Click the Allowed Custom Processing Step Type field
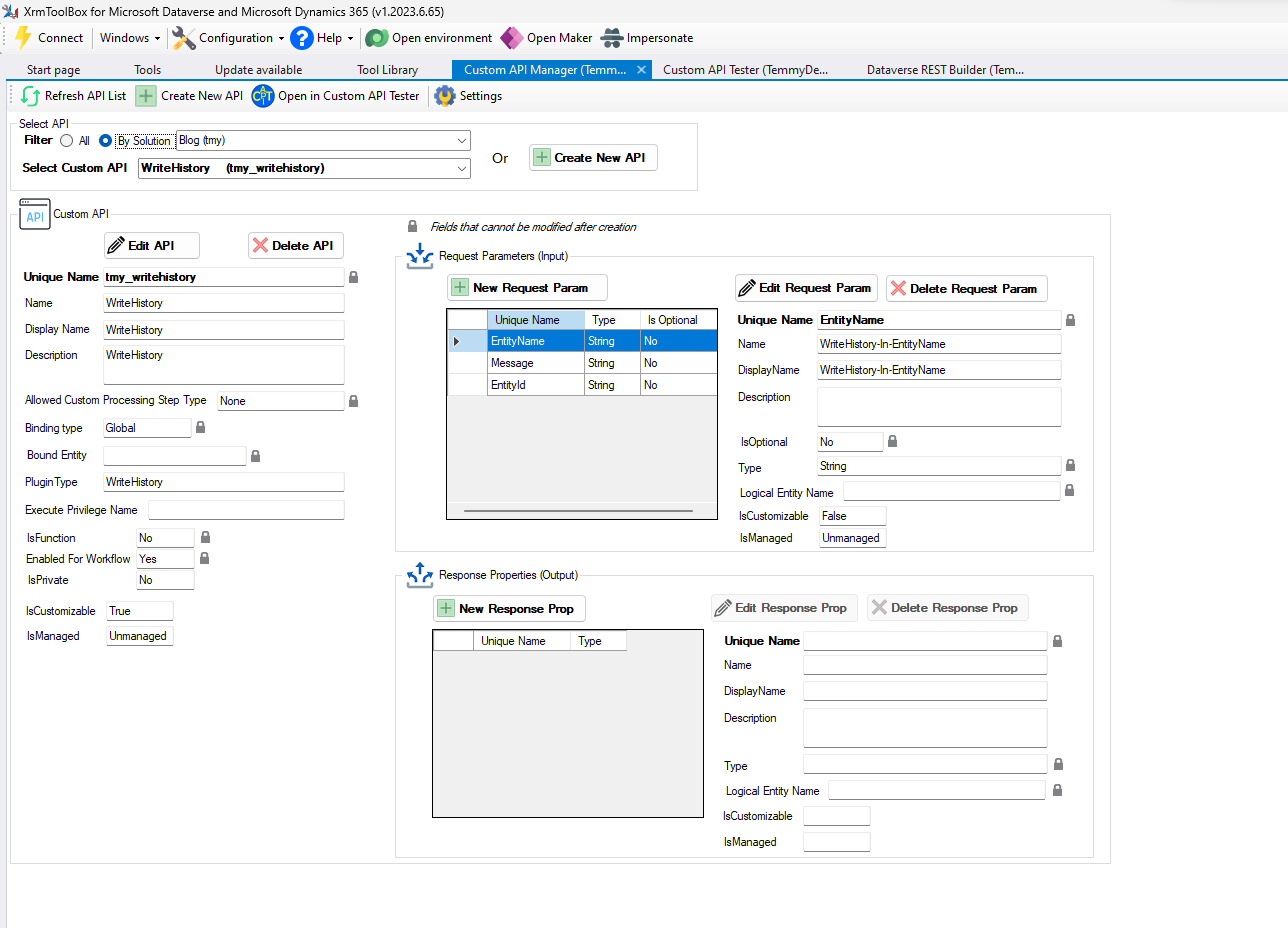This screenshot has width=1288, height=928. click(281, 401)
